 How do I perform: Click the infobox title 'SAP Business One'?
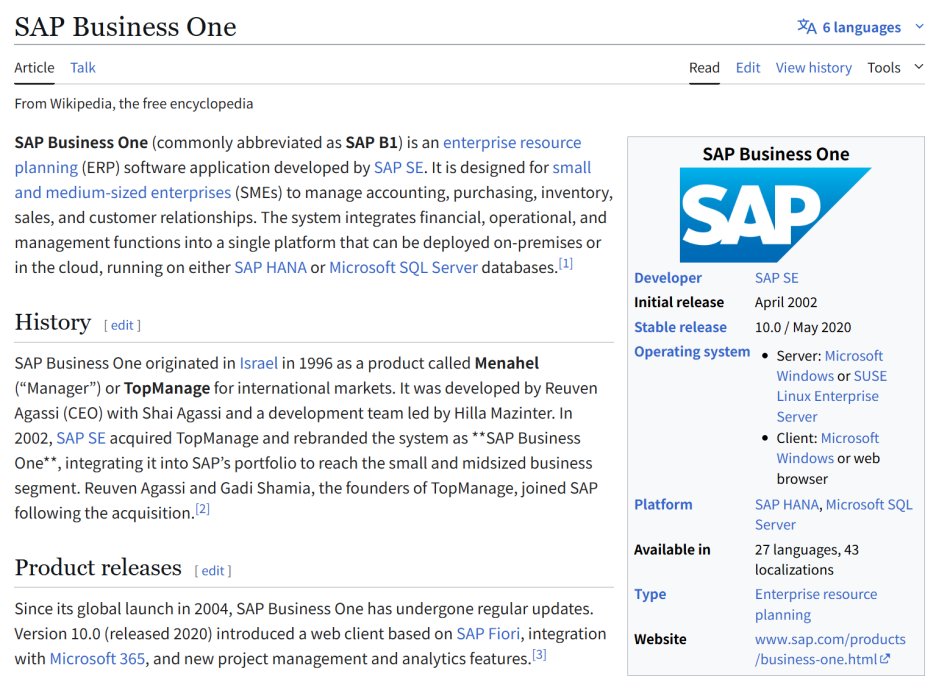775,154
